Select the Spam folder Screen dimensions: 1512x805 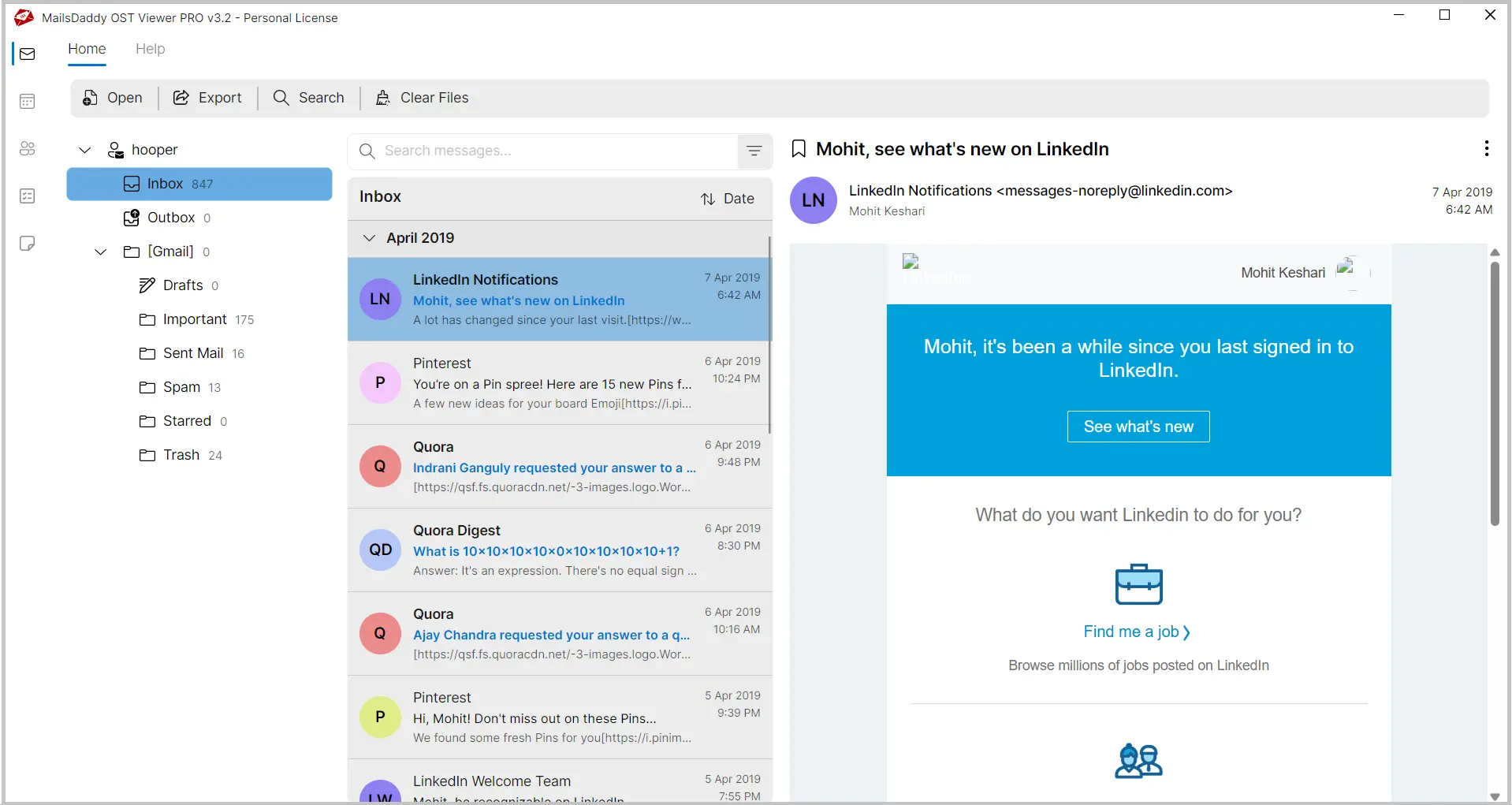(181, 387)
